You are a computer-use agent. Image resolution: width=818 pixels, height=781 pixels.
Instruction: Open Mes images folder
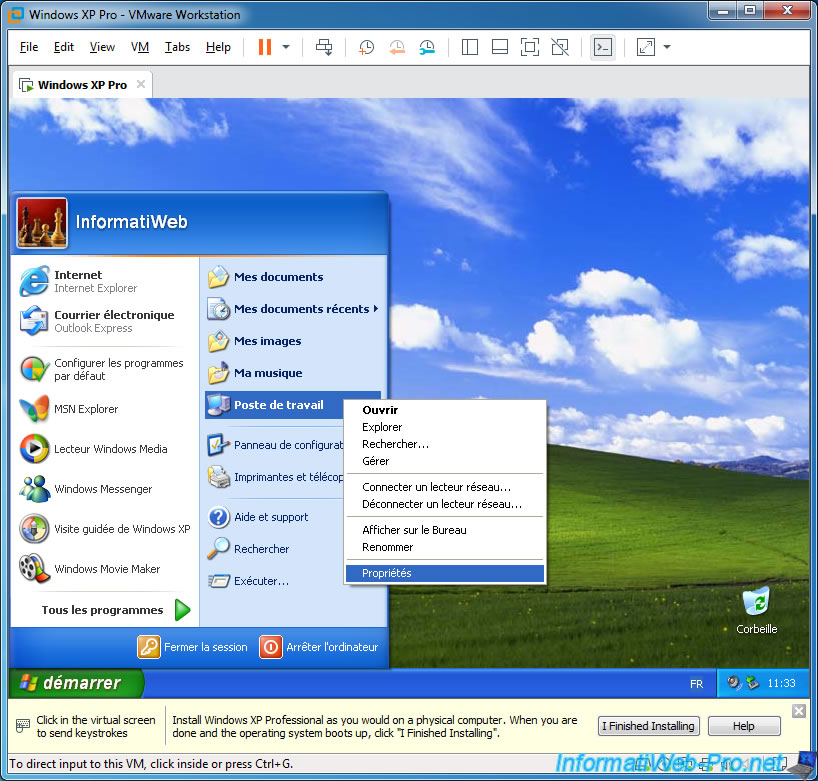point(293,341)
